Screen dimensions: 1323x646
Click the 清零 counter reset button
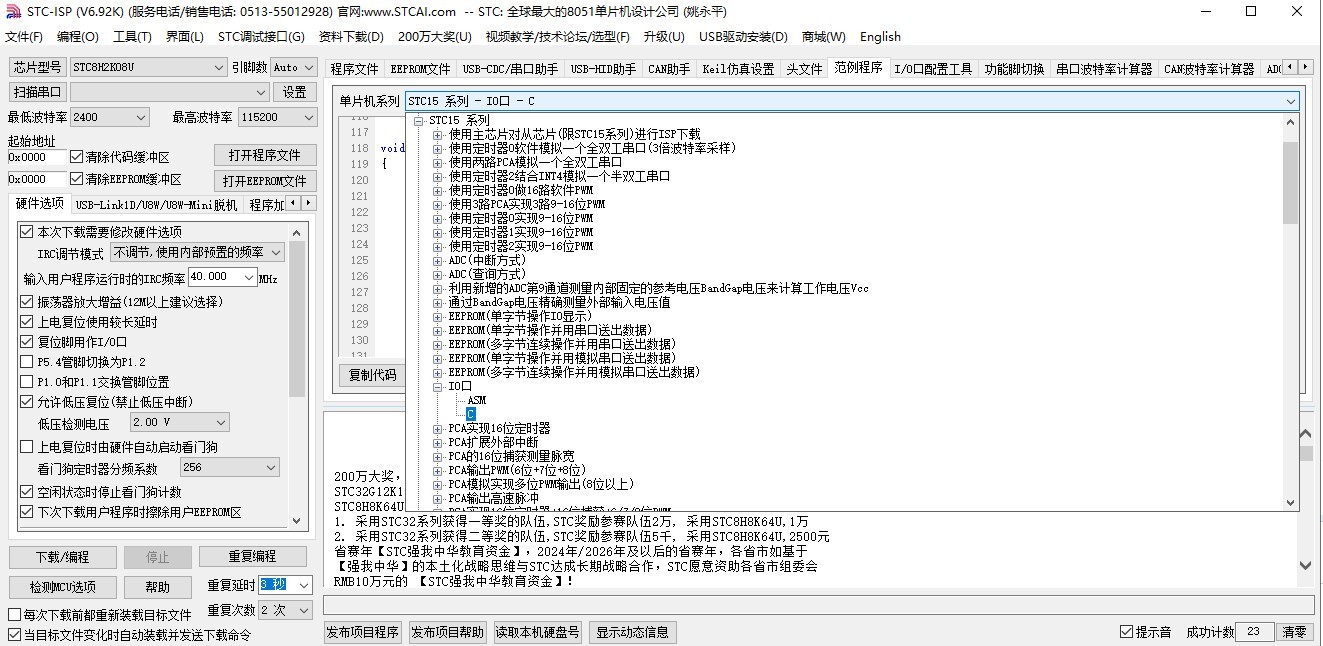tap(1294, 632)
